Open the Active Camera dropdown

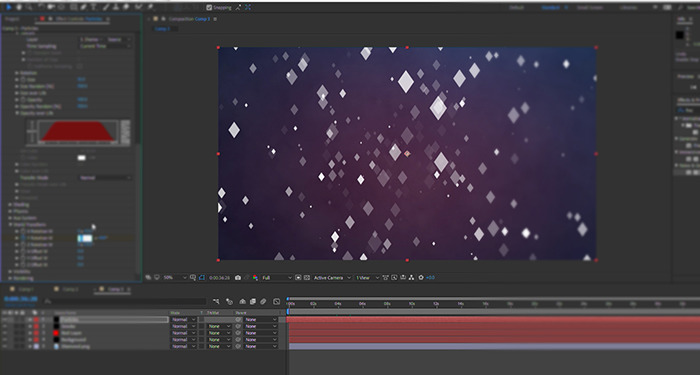[x=332, y=278]
